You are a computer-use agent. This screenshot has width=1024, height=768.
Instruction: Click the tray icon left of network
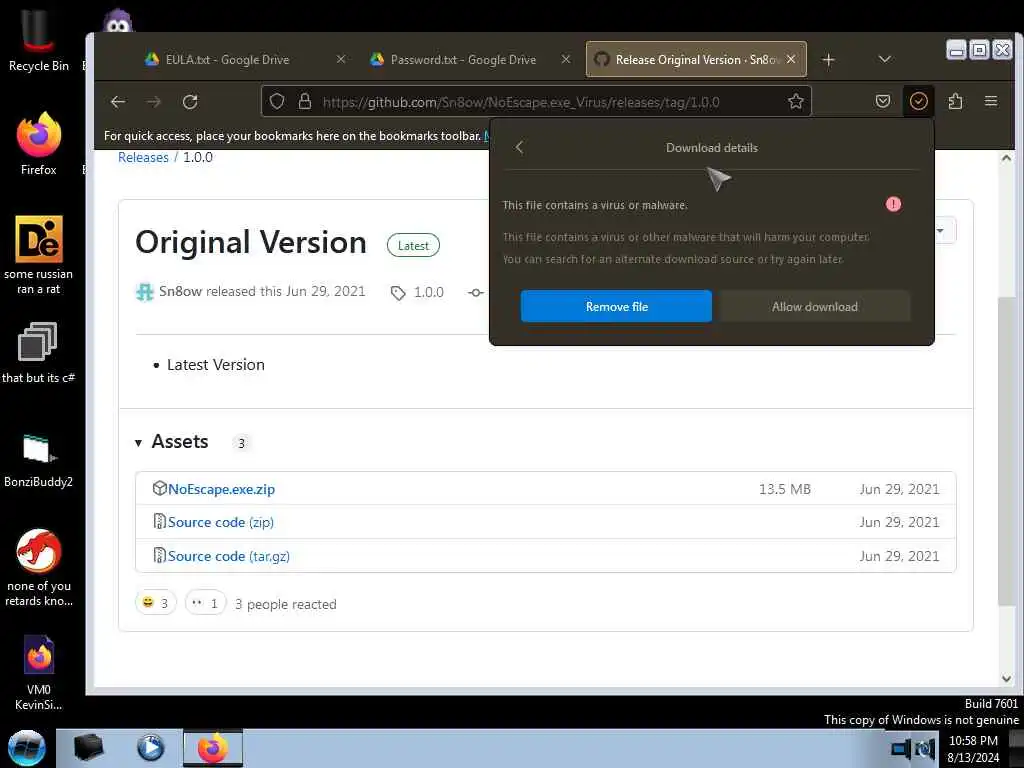pos(901,750)
